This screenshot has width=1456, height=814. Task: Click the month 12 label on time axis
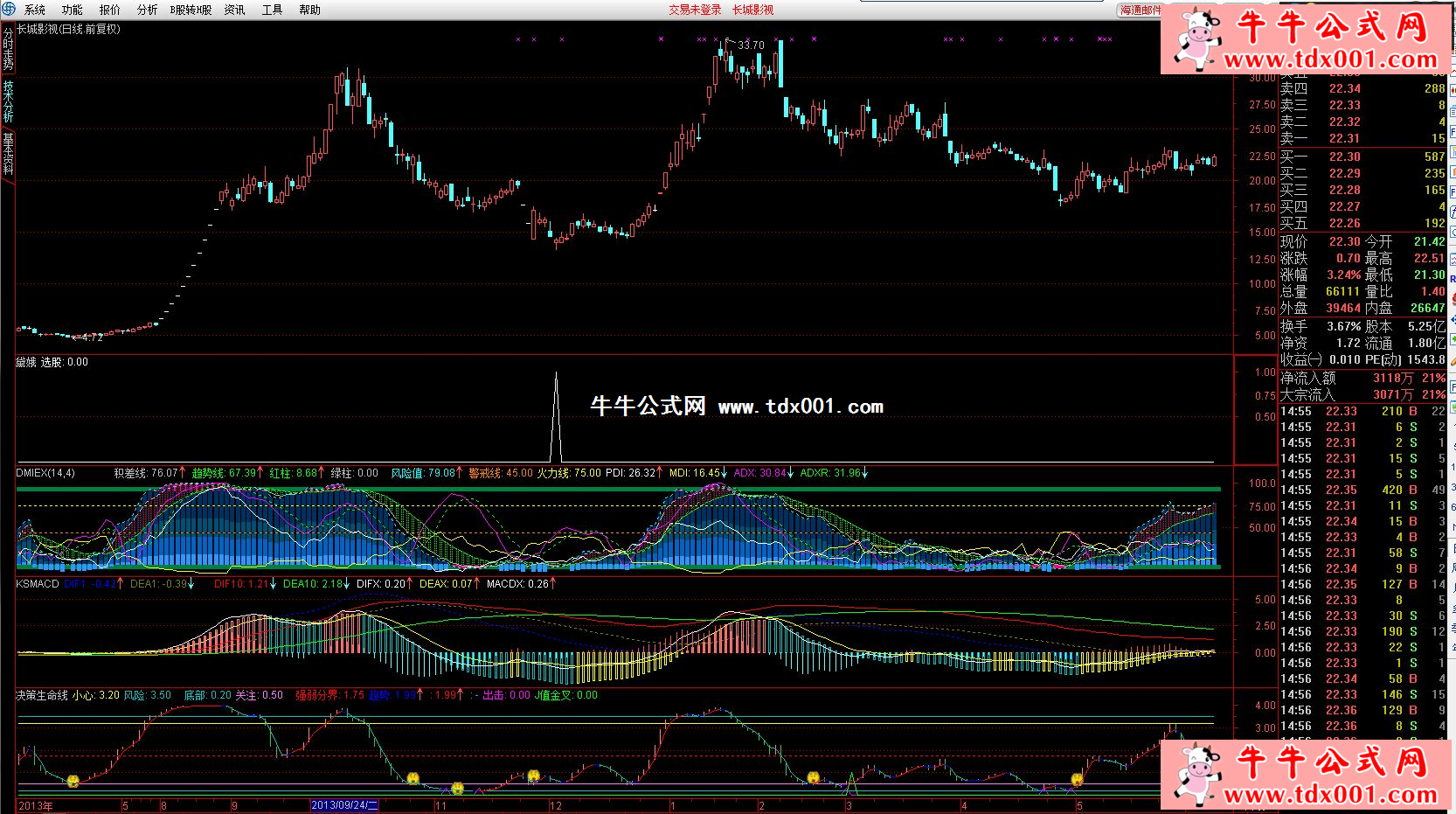(x=556, y=805)
